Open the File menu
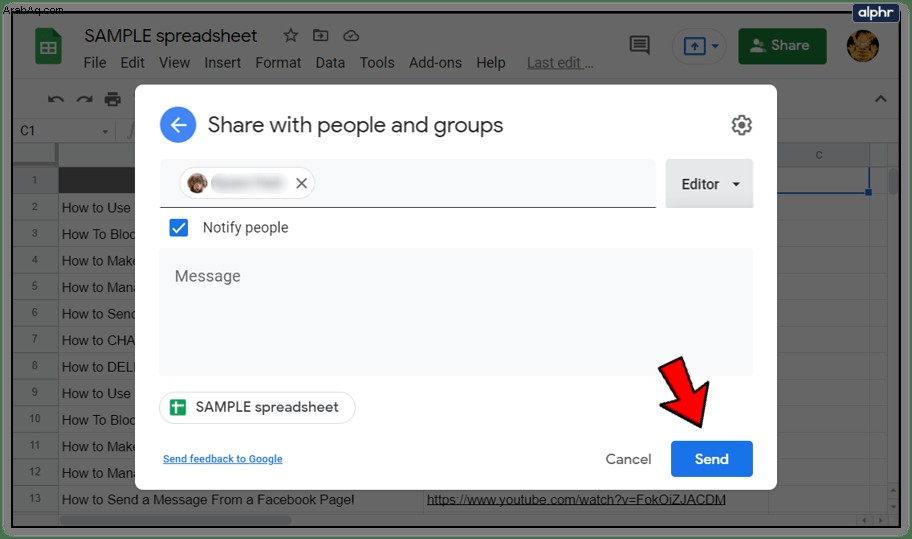The height and width of the screenshot is (539, 912). coord(95,62)
